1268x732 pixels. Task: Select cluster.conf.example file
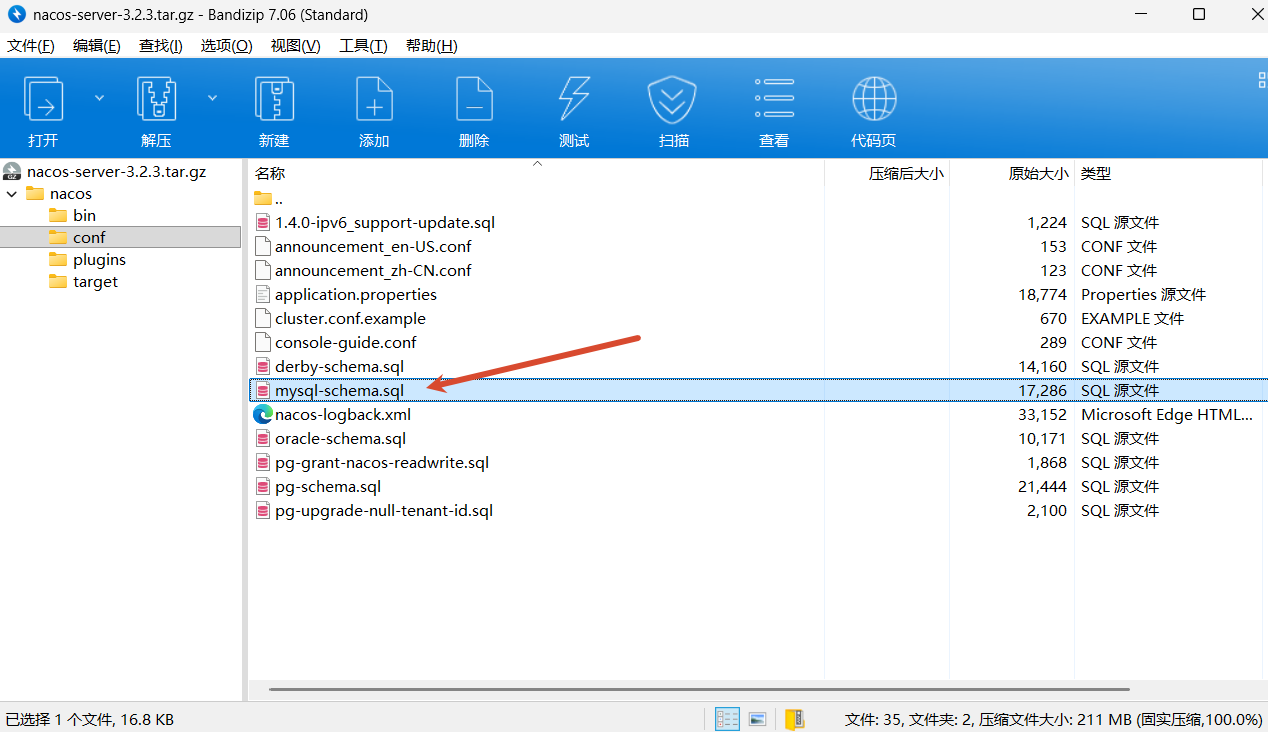pyautogui.click(x=350, y=318)
